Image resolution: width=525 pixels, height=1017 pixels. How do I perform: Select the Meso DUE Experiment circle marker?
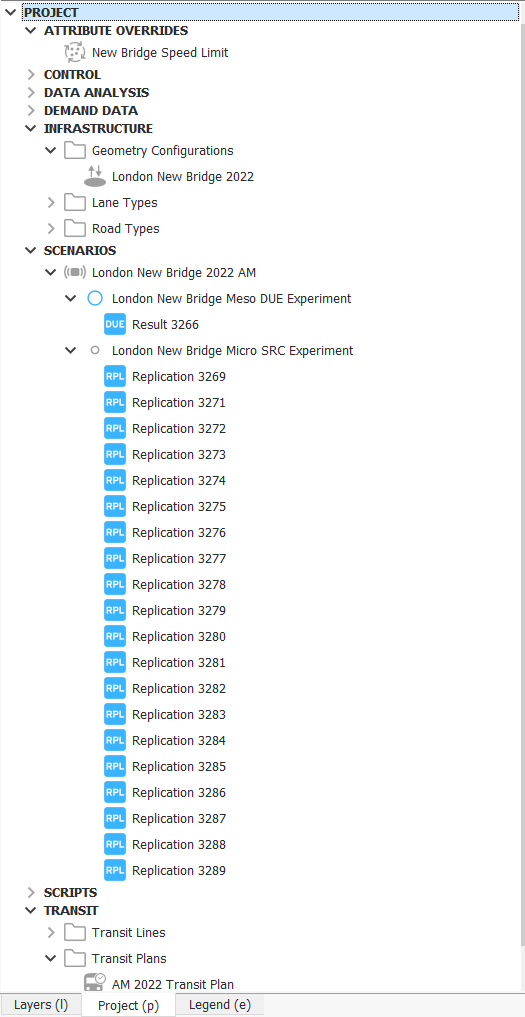pos(95,298)
